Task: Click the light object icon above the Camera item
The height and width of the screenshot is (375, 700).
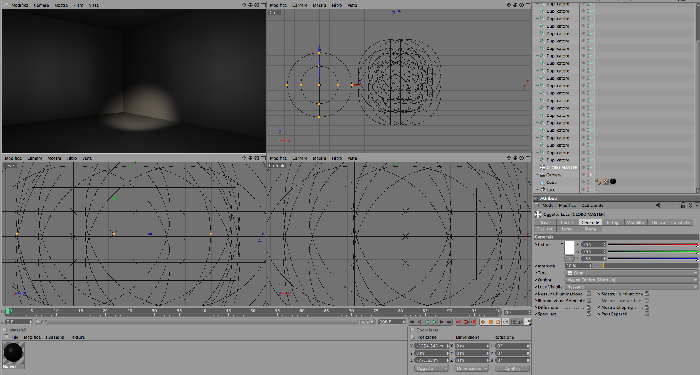Action: coord(542,167)
